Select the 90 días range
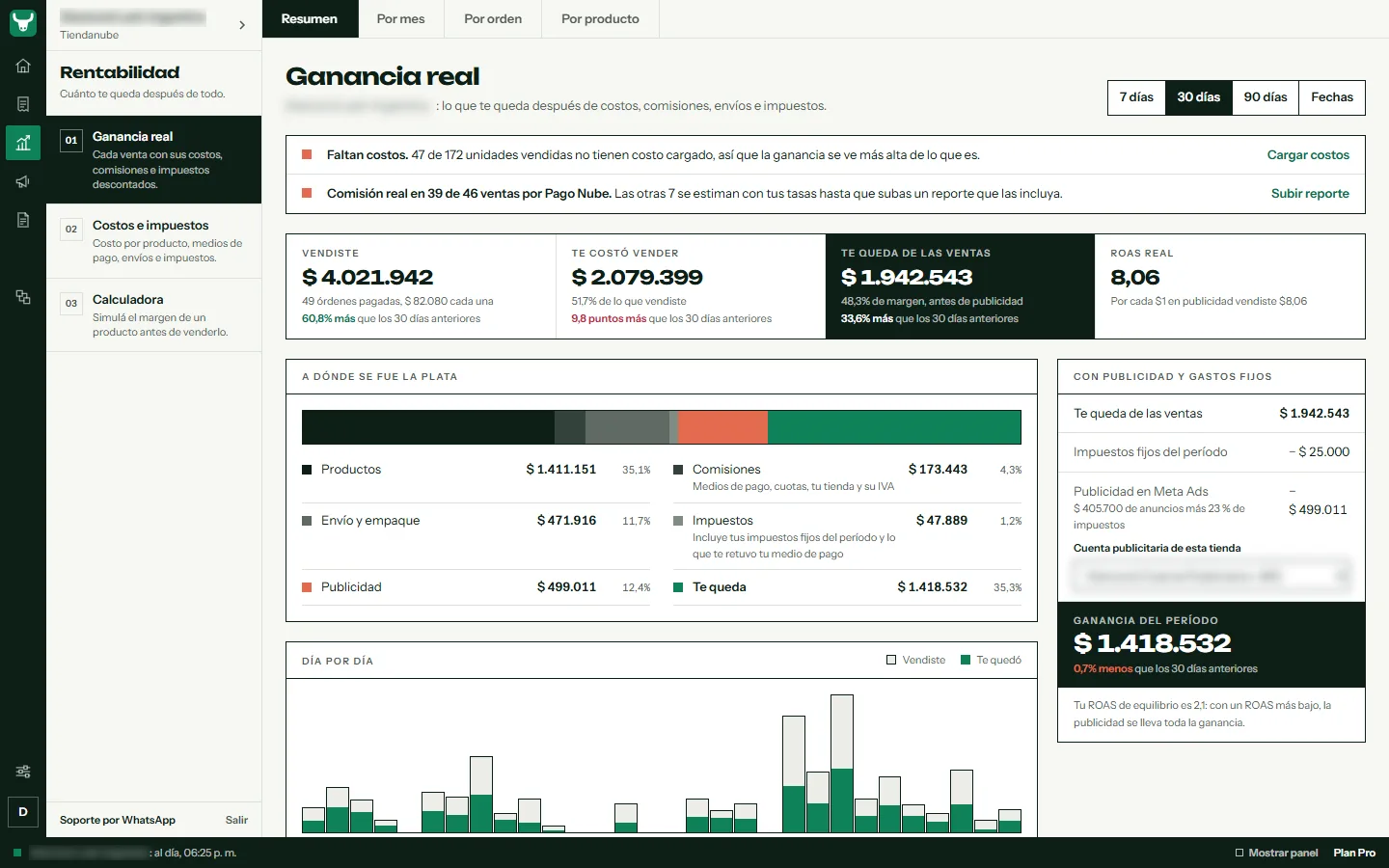Image resolution: width=1389 pixels, height=868 pixels. tap(1266, 97)
